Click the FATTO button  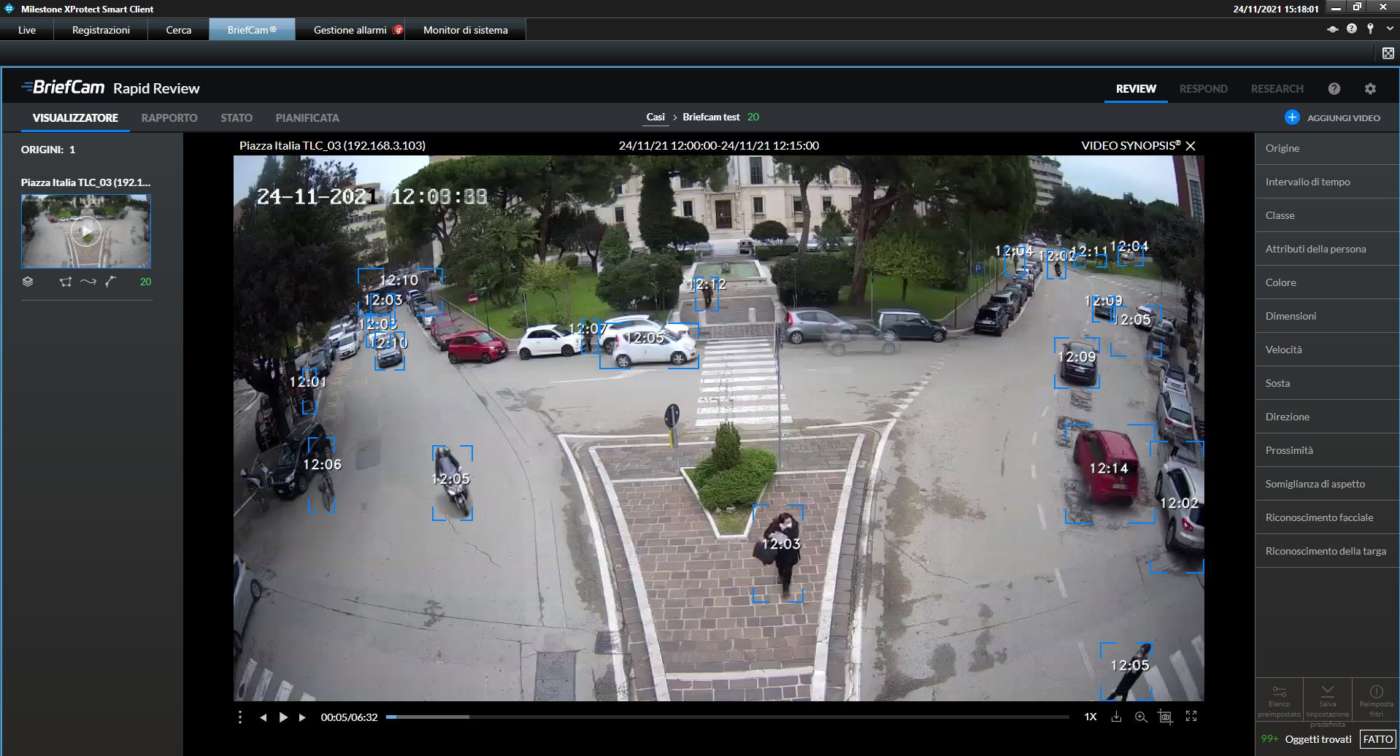1377,739
